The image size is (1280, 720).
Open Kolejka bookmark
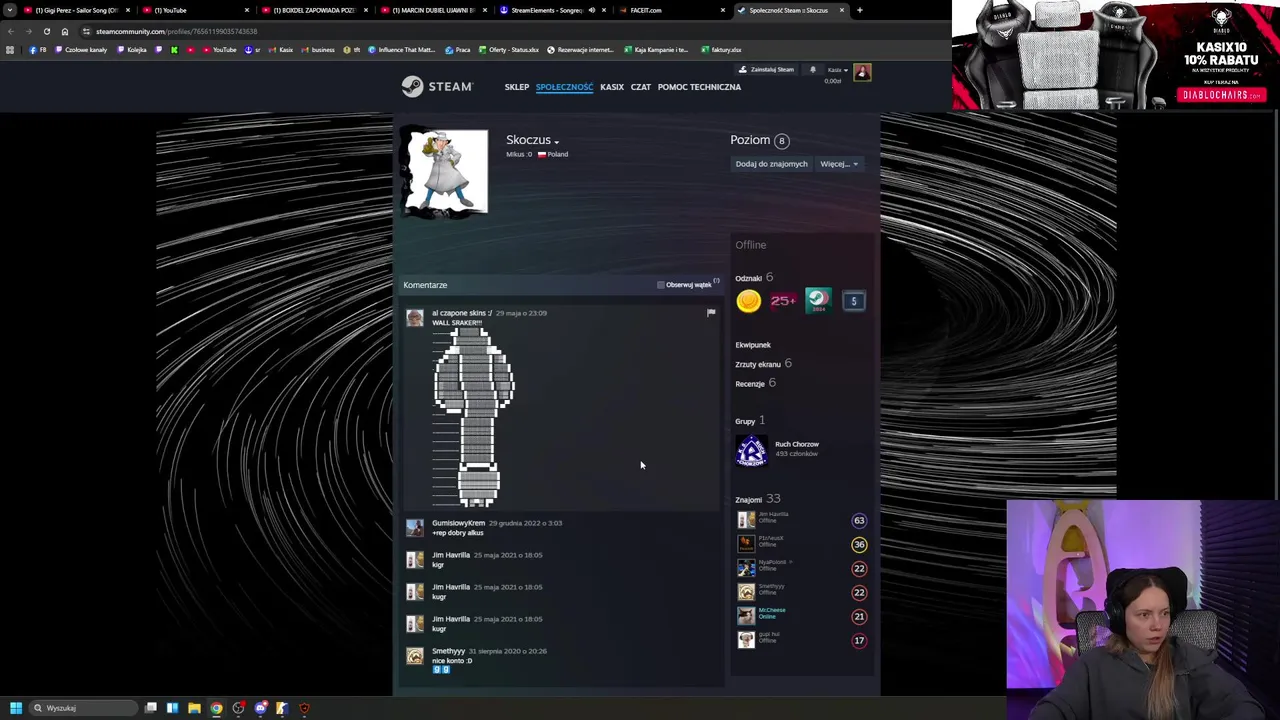pos(133,50)
